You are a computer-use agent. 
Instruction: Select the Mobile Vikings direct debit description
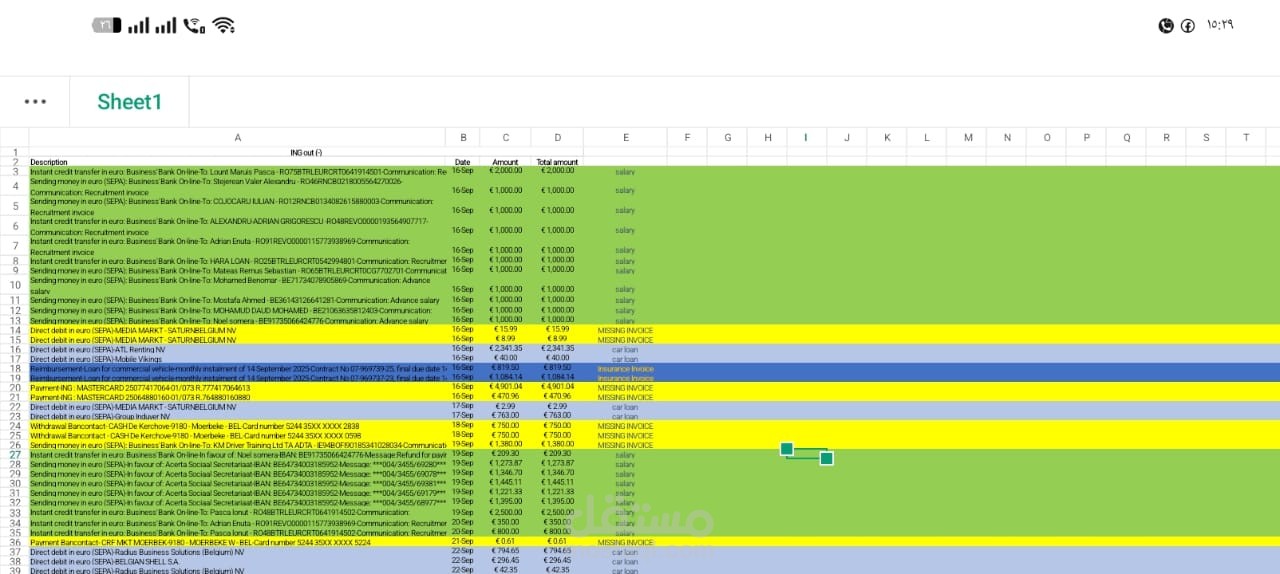click(237, 359)
